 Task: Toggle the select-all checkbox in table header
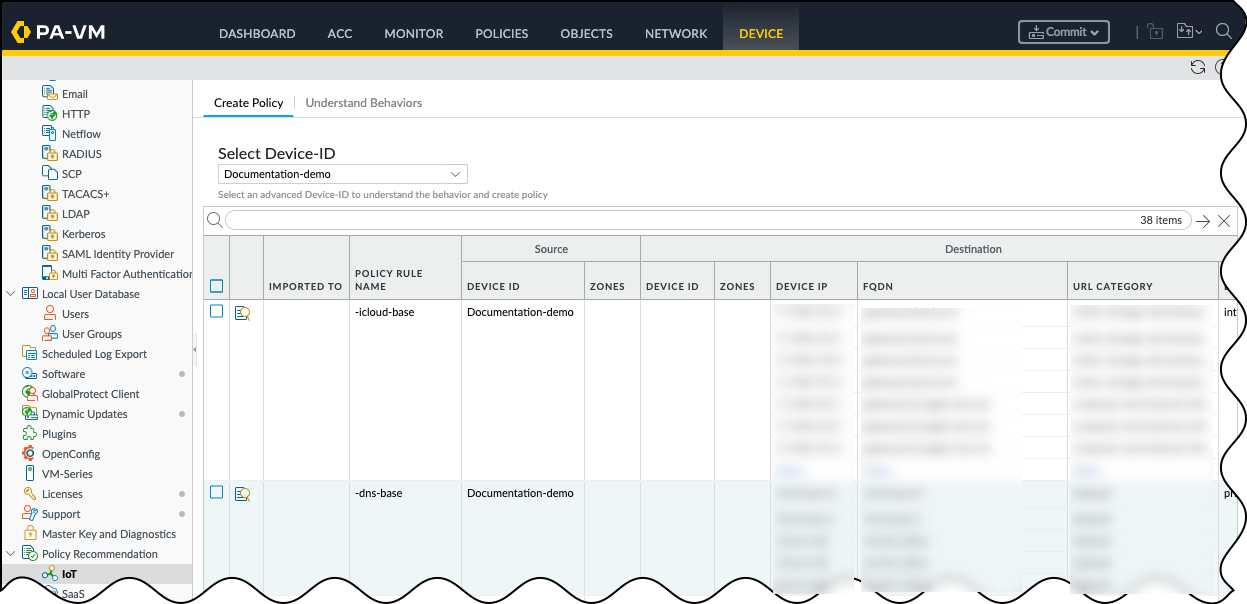tap(216, 287)
